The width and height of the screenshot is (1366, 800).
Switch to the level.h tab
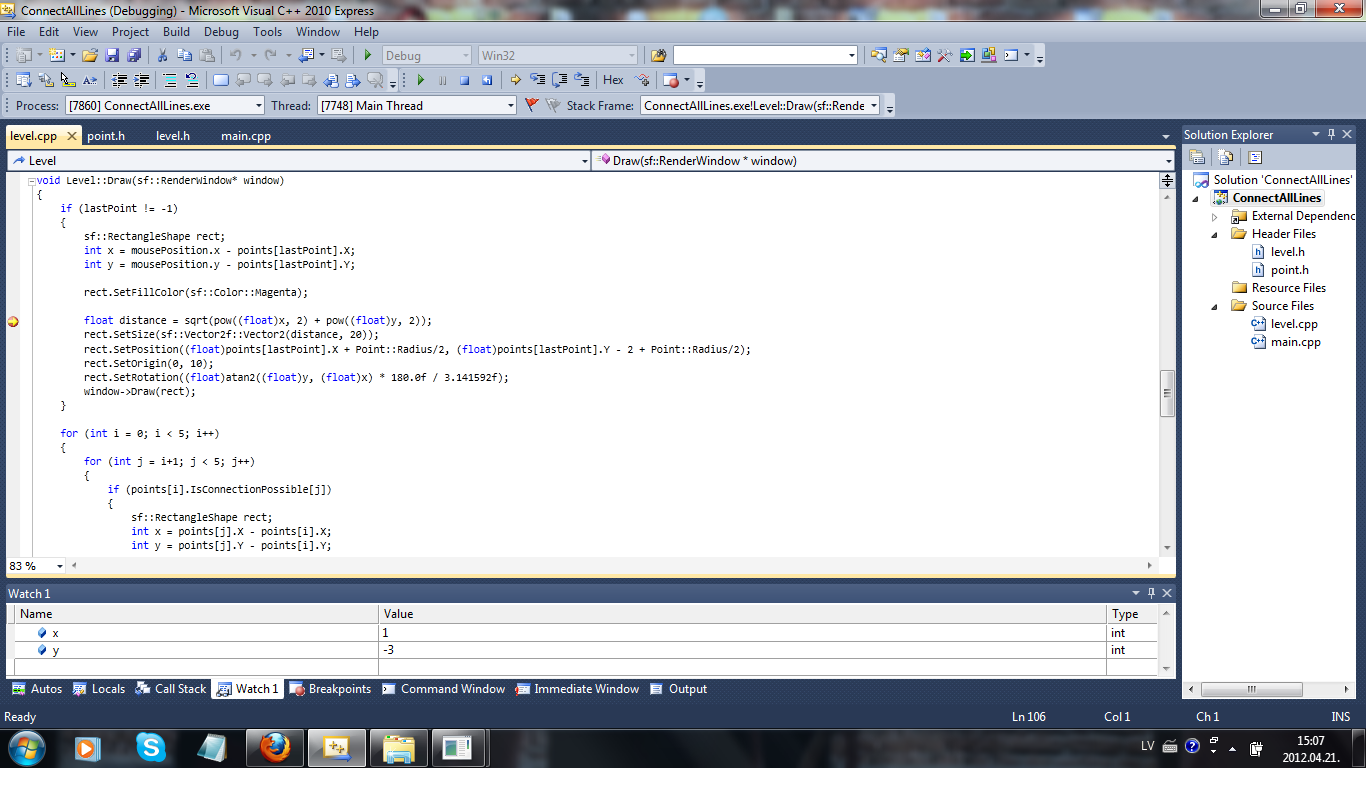click(173, 136)
